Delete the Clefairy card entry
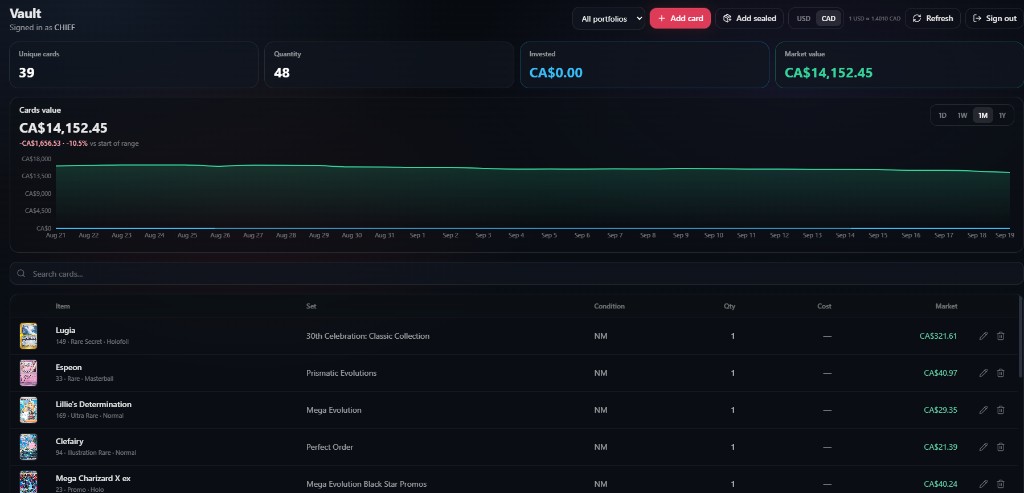The width and height of the screenshot is (1024, 493). tap(1000, 447)
